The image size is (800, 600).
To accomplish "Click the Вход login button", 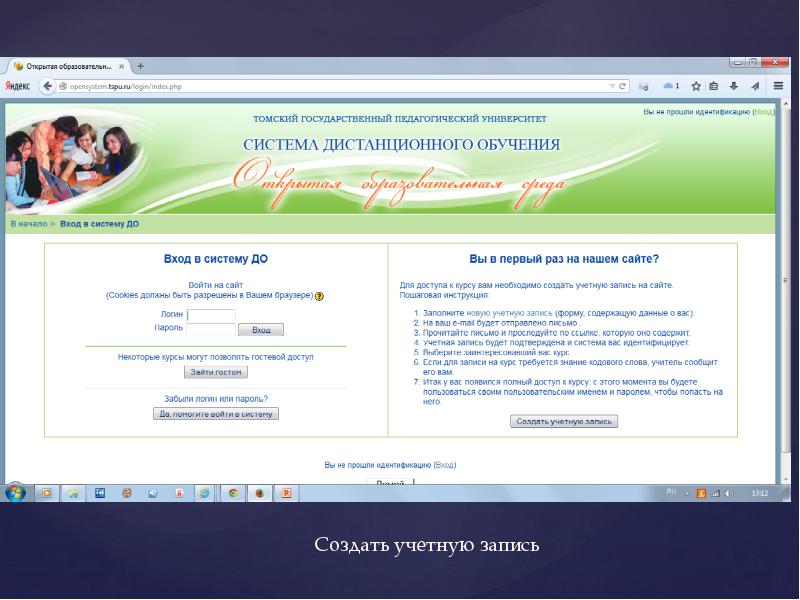I will point(261,329).
